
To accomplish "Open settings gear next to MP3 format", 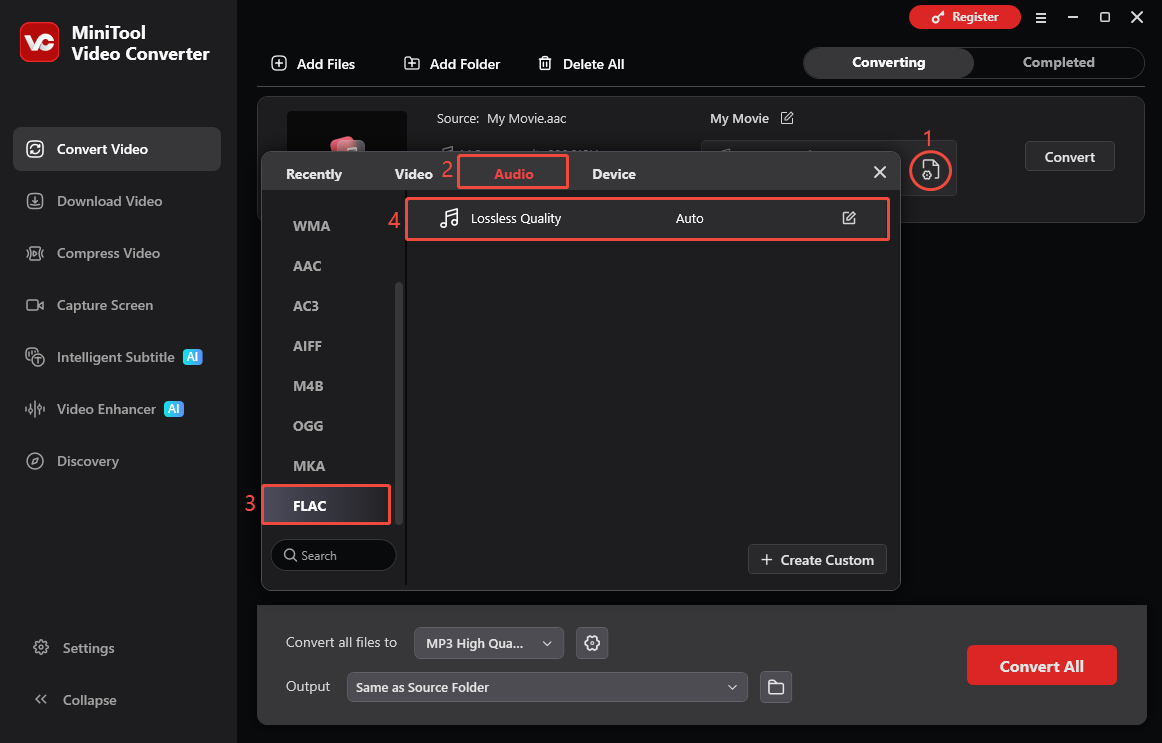I will (591, 643).
